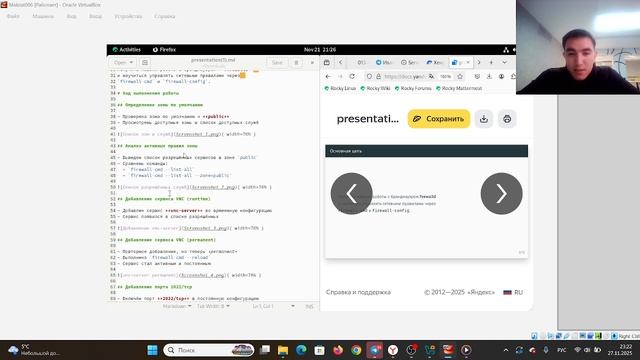
Task: Open Firefox downloads panel
Action: click(x=489, y=76)
